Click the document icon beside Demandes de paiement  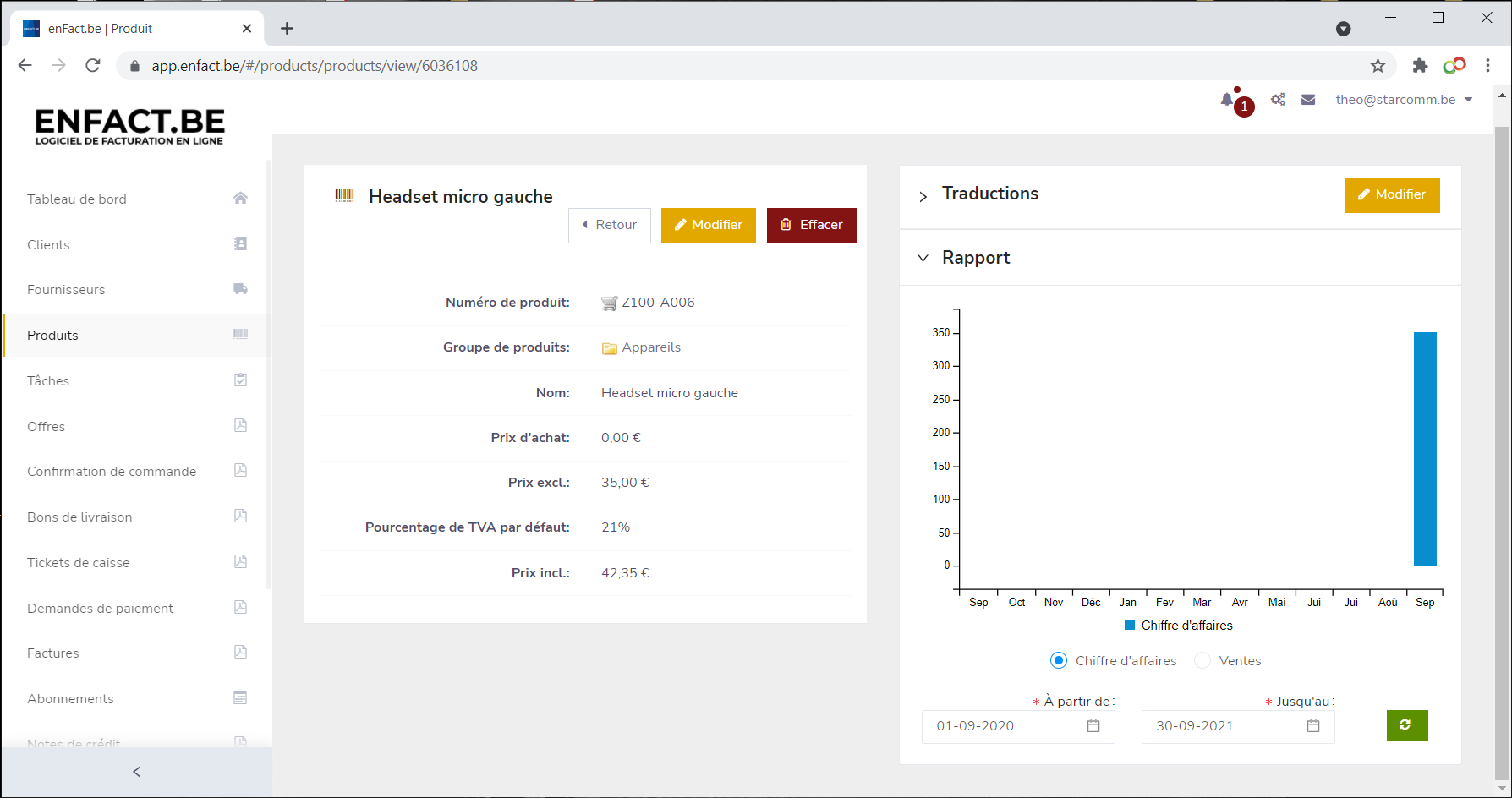click(240, 607)
